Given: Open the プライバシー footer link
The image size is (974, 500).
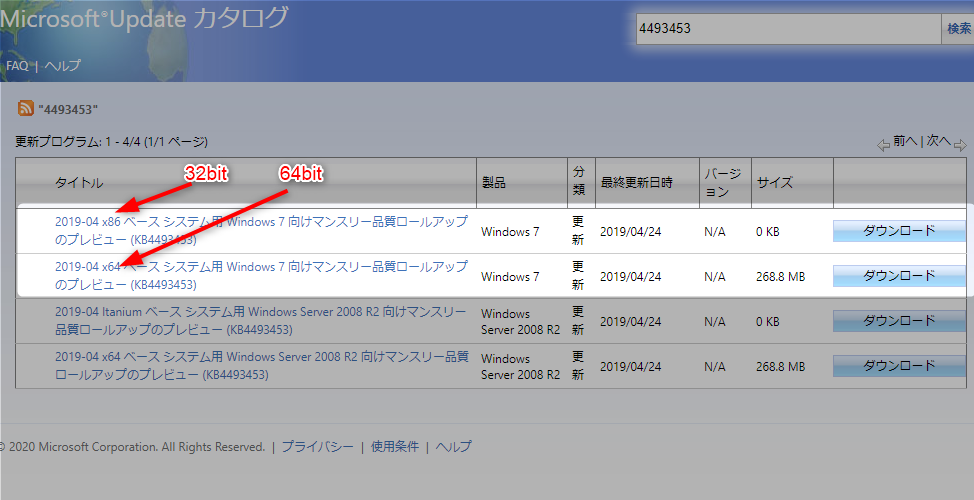Looking at the screenshot, I should coord(317,446).
